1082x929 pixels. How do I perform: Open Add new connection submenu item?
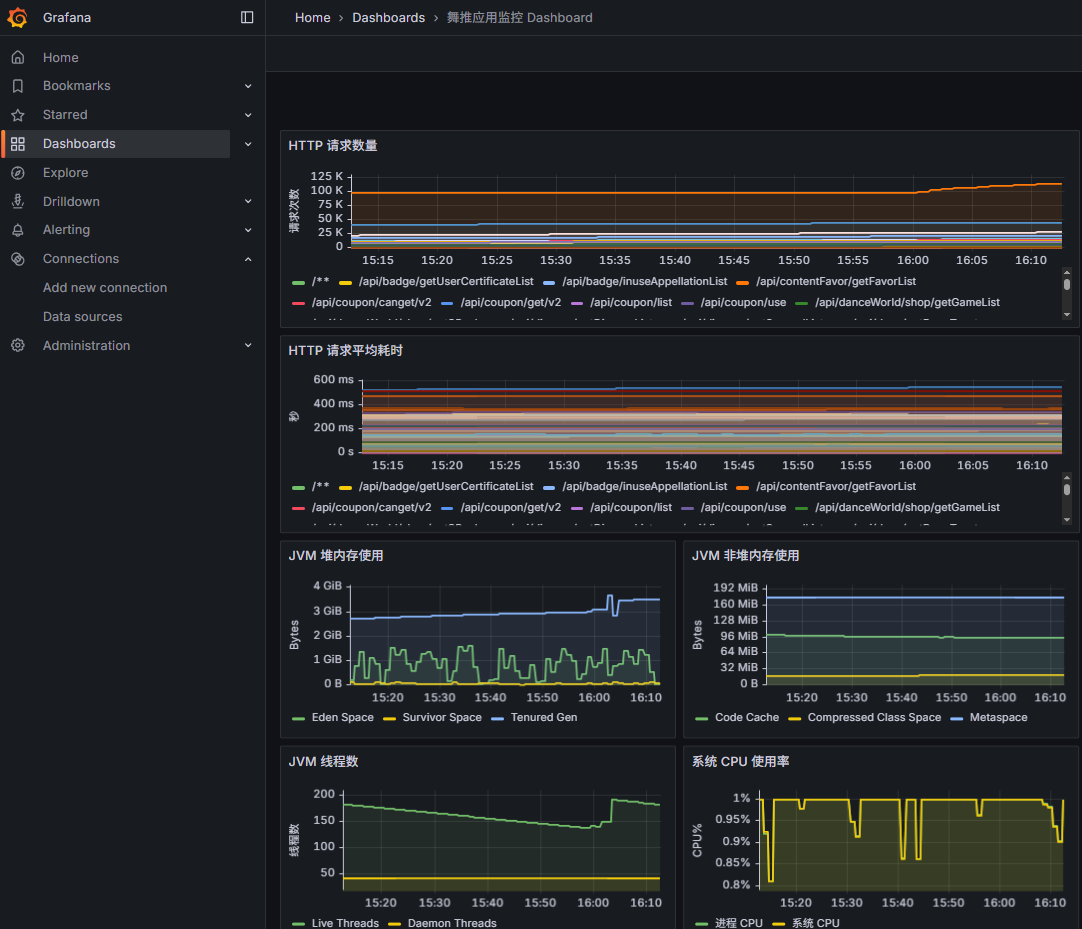(105, 288)
